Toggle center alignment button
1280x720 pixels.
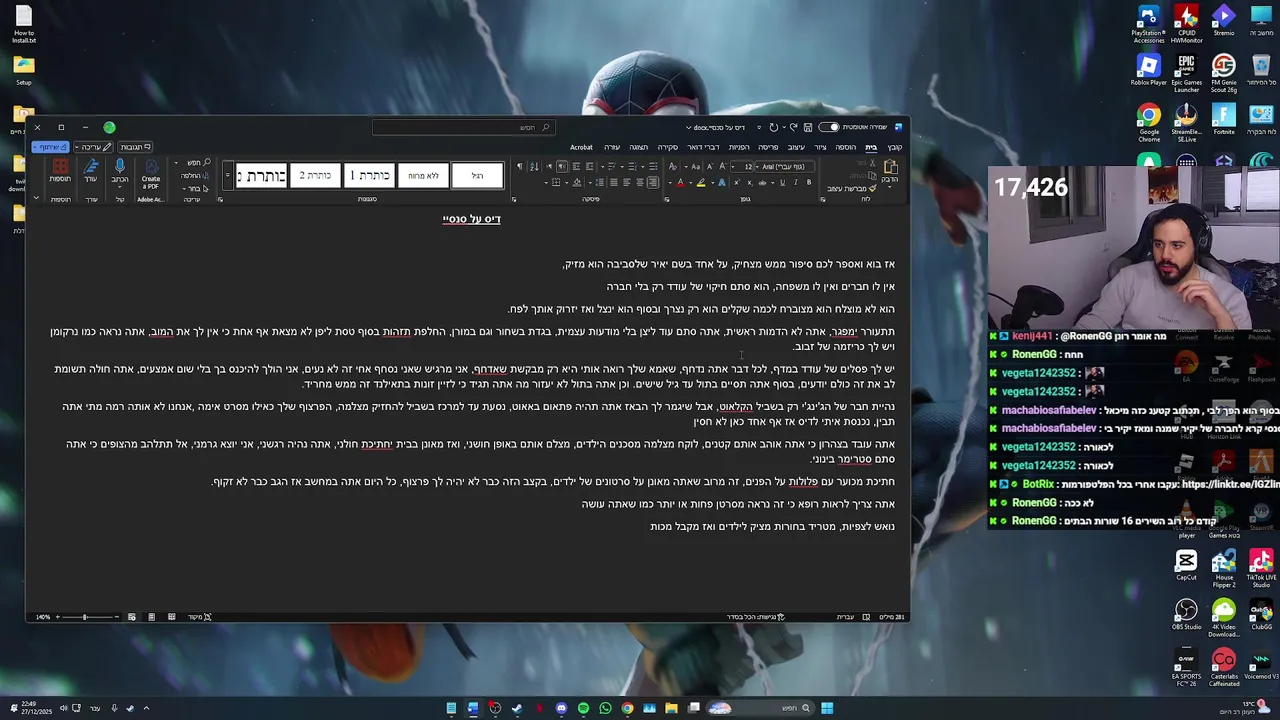tap(640, 182)
